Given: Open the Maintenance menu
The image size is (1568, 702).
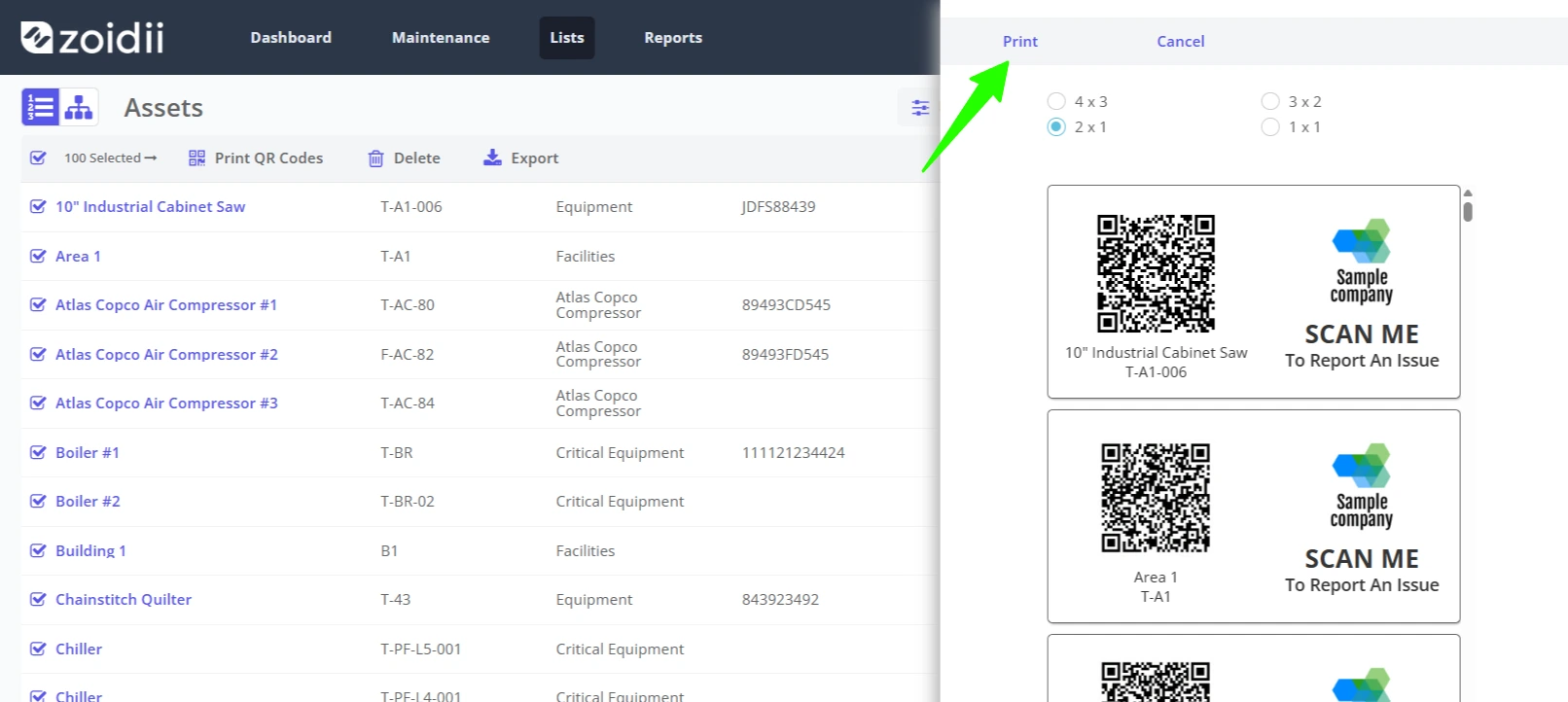Looking at the screenshot, I should click(441, 38).
